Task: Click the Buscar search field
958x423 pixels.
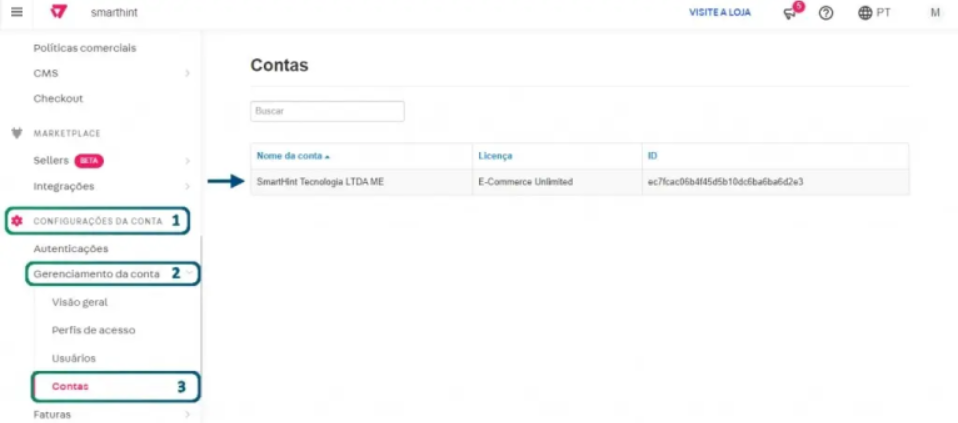Action: coord(327,111)
